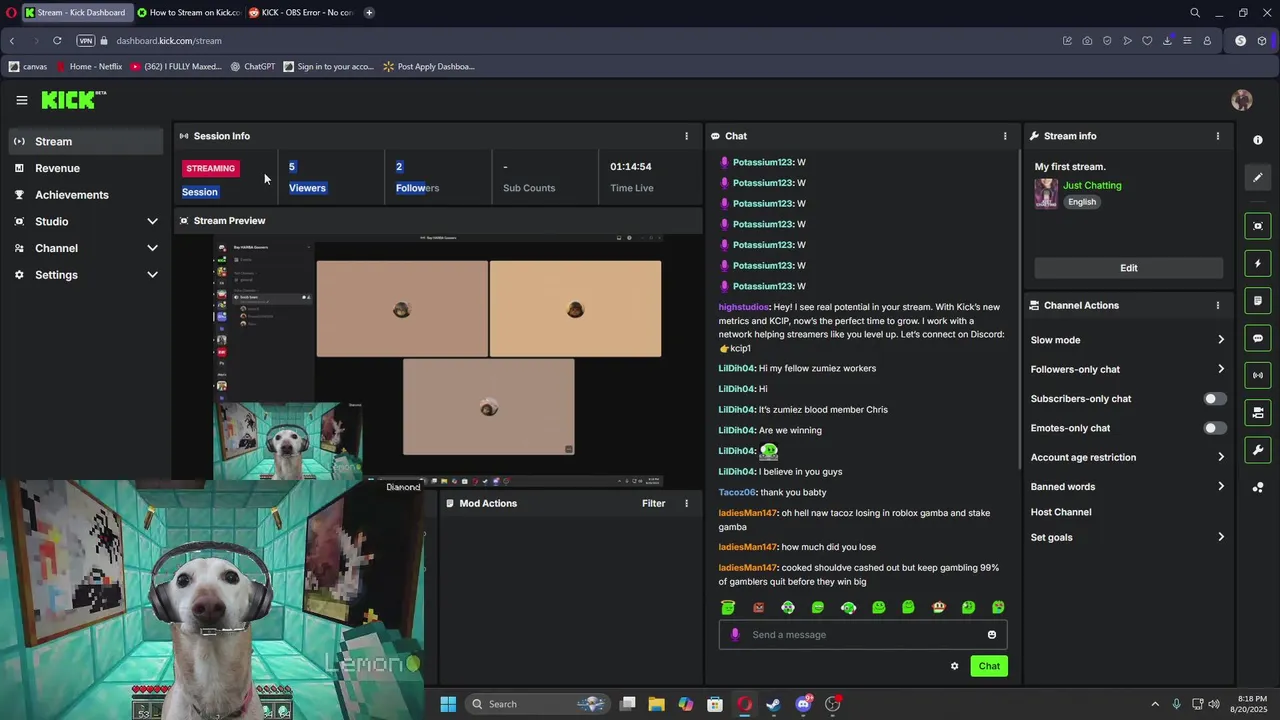Open Home - Netflix bookmark
The image size is (1280, 720).
(x=89, y=67)
